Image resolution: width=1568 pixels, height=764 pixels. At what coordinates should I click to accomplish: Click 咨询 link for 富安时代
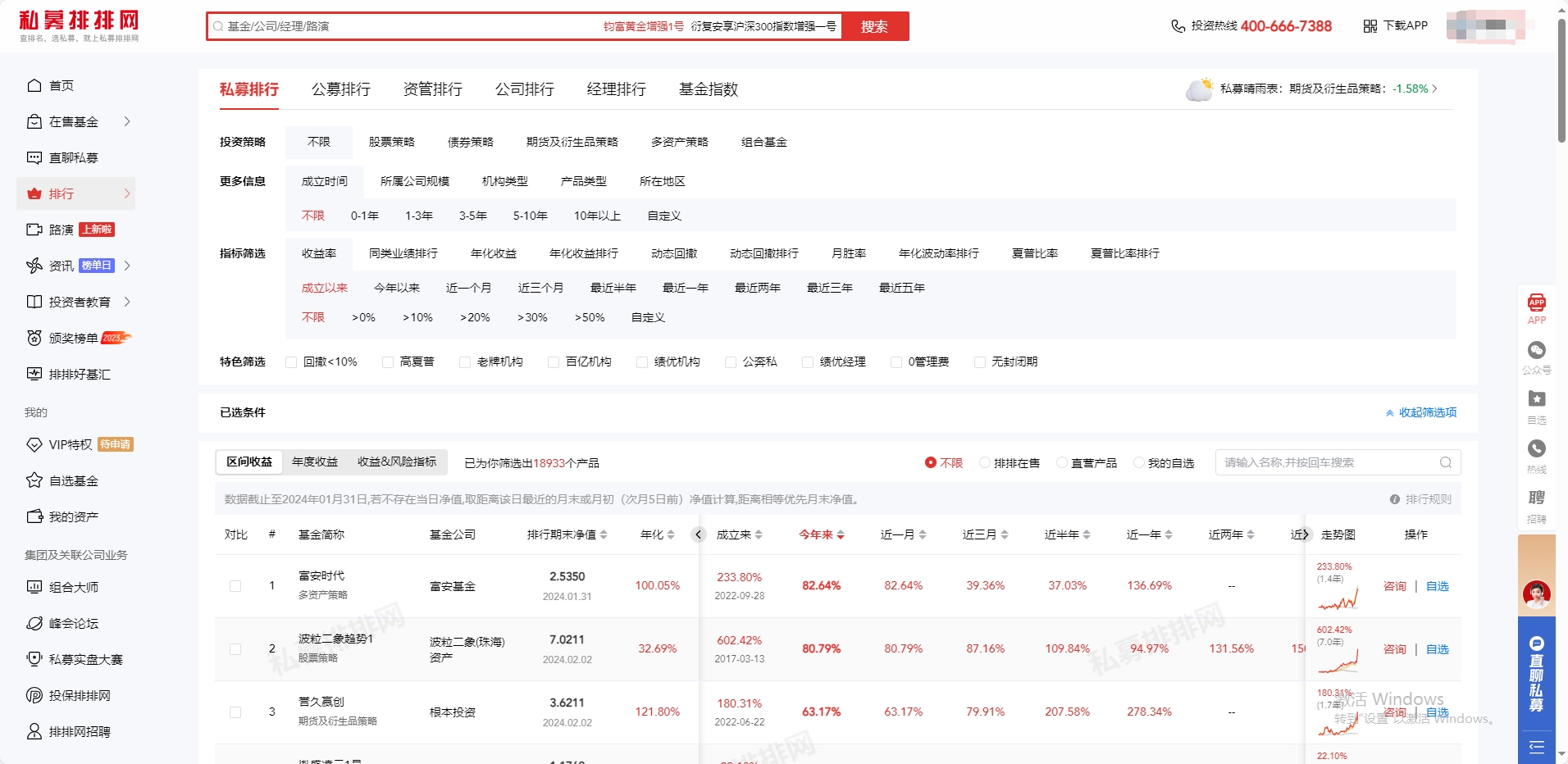[1395, 586]
